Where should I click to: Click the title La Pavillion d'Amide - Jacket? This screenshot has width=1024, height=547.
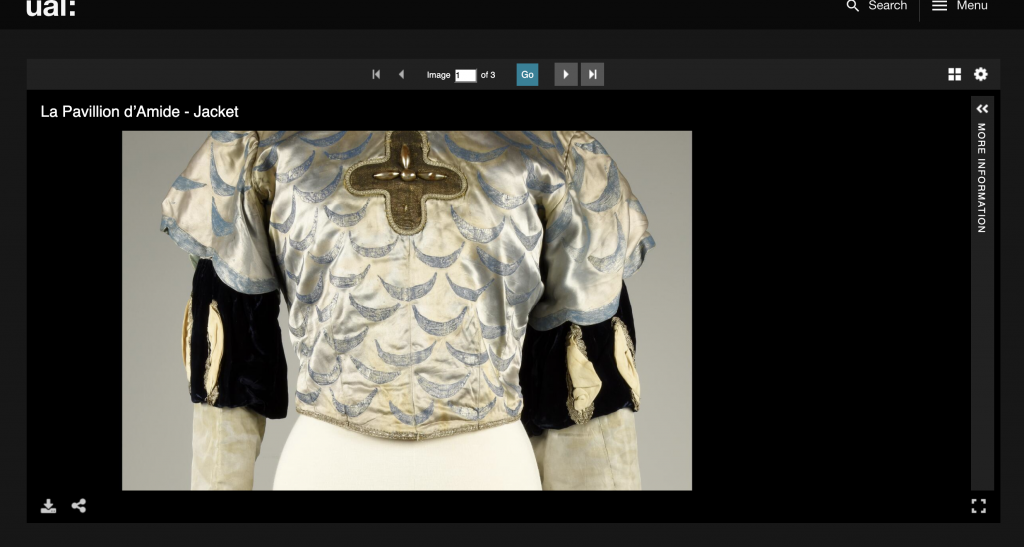tap(139, 112)
